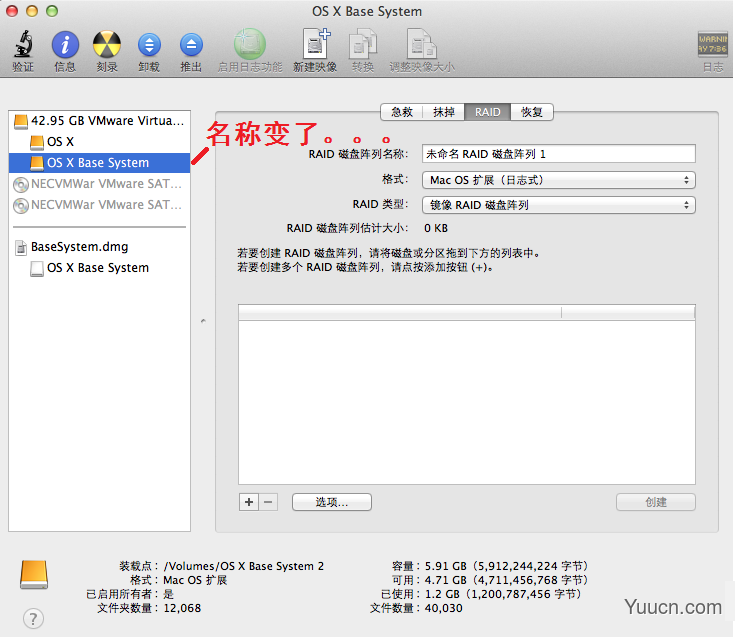This screenshot has height=637, width=735.
Task: Select the first NECVMWar VMware SATA drive
Action: coord(99,184)
